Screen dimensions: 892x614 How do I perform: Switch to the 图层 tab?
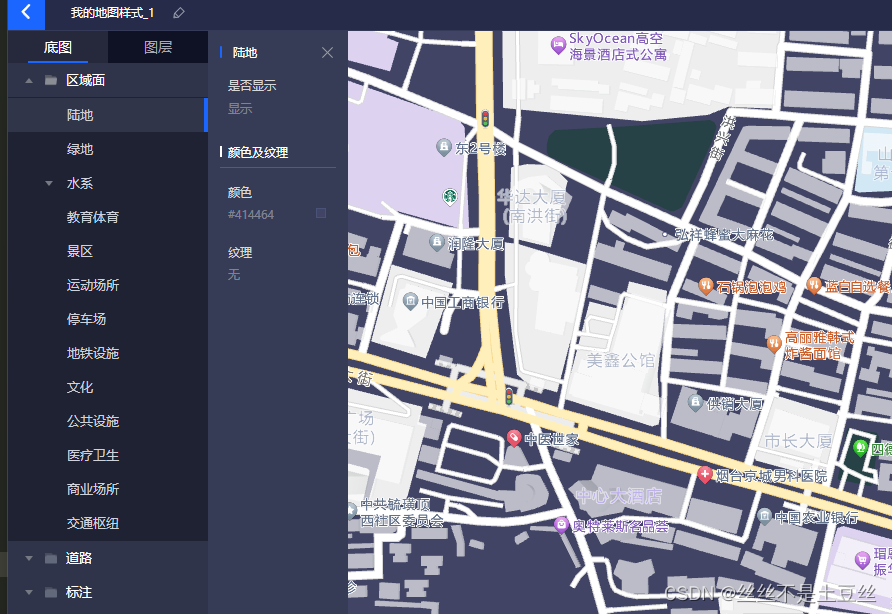[x=158, y=47]
